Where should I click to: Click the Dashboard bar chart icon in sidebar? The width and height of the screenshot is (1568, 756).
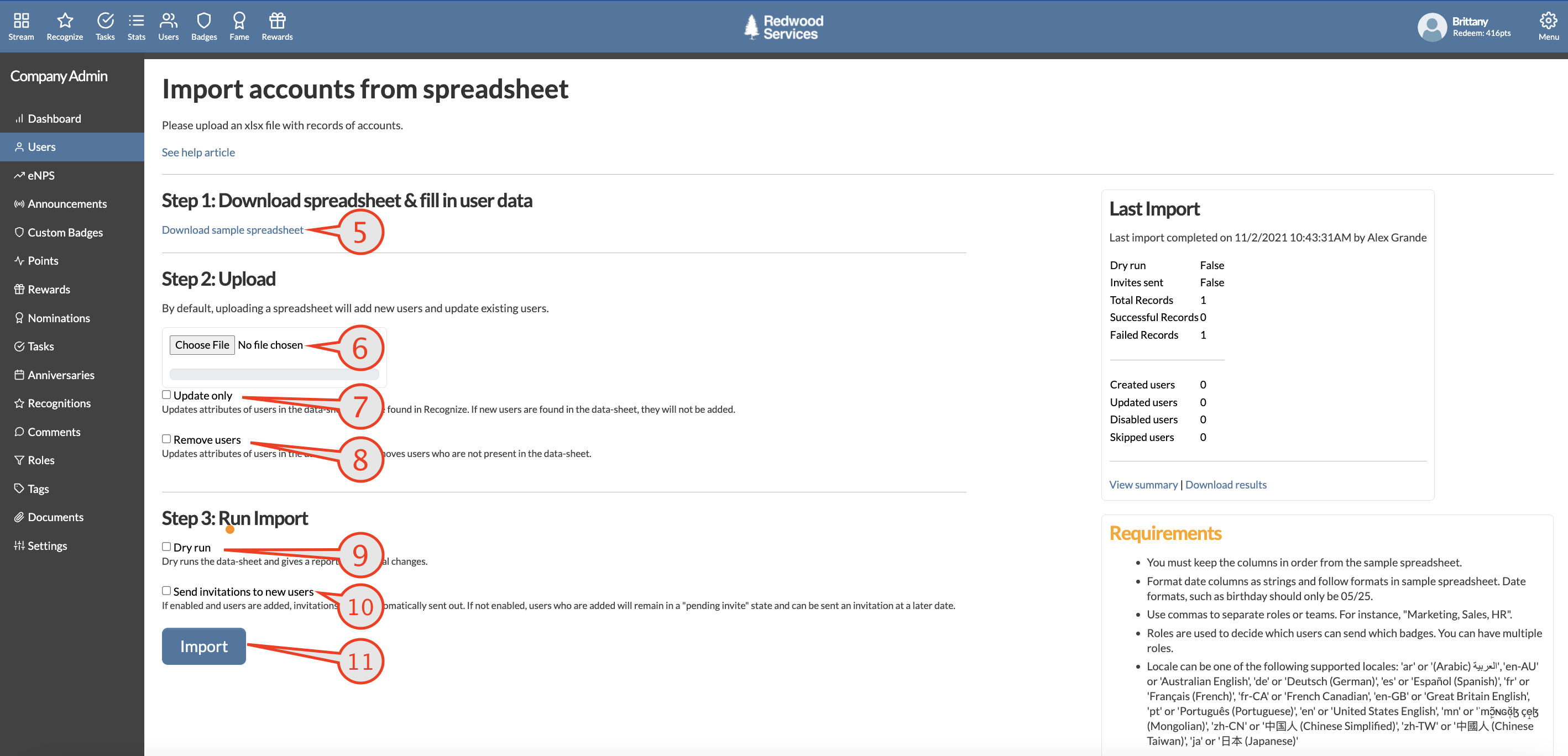(19, 119)
